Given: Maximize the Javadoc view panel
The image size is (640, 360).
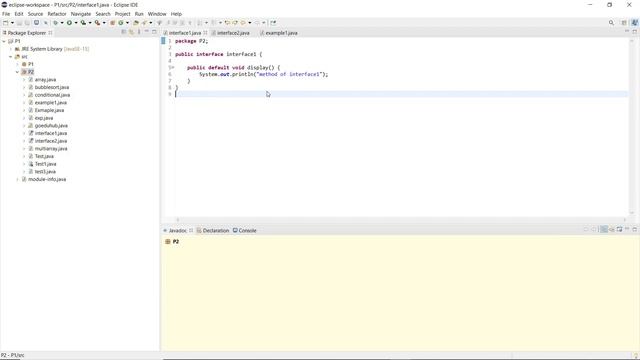Looking at the screenshot, I should [635, 229].
